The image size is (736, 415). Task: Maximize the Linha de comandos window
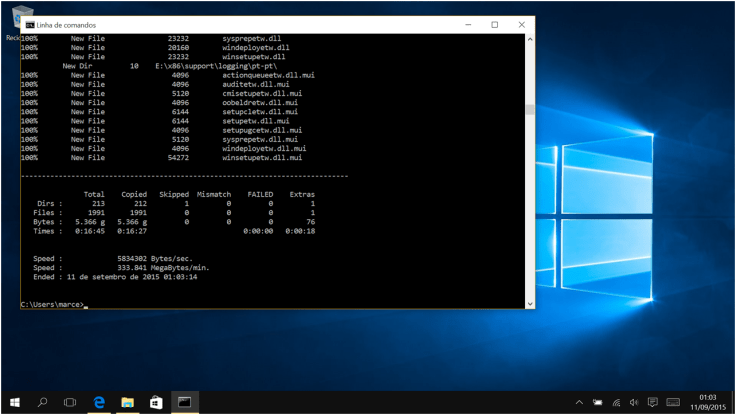pos(494,24)
